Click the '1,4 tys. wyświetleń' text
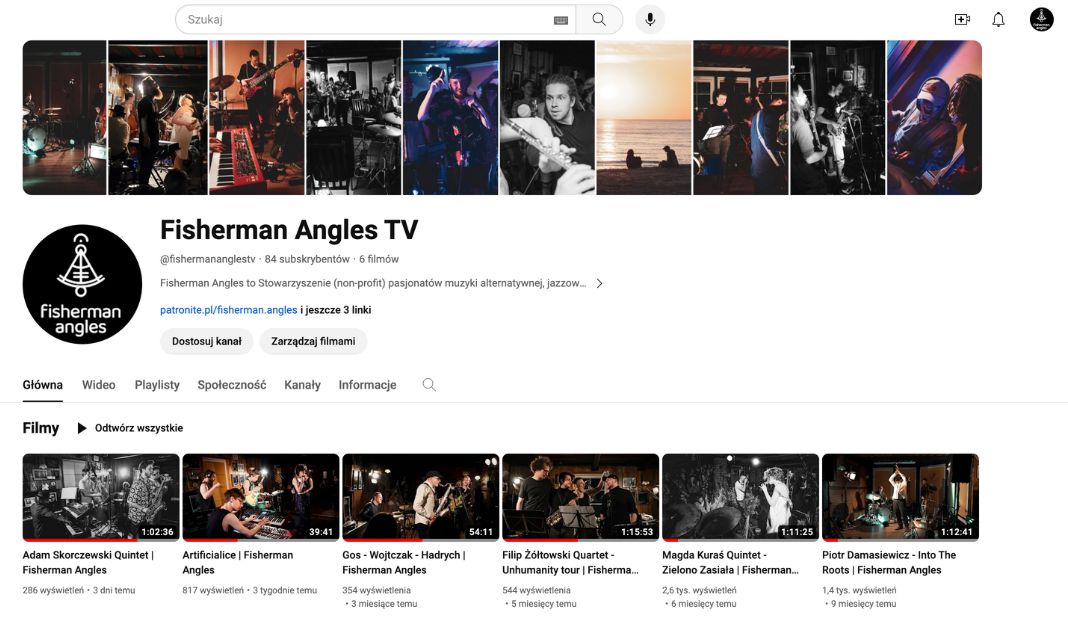 (860, 590)
